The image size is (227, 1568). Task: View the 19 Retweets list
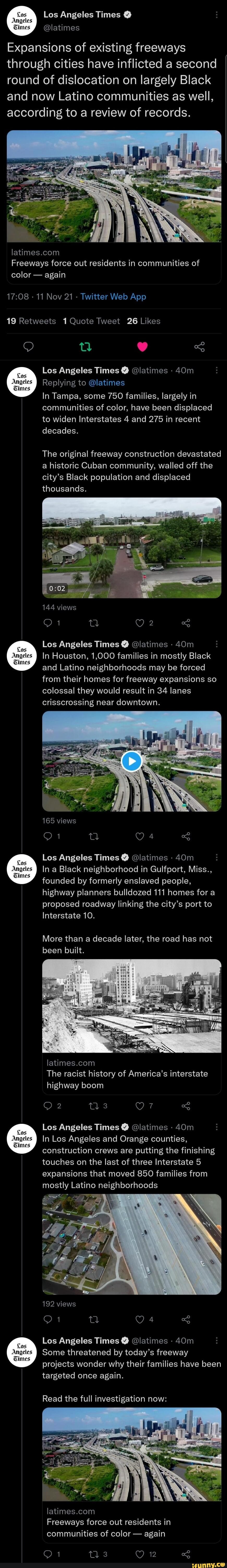click(x=31, y=321)
